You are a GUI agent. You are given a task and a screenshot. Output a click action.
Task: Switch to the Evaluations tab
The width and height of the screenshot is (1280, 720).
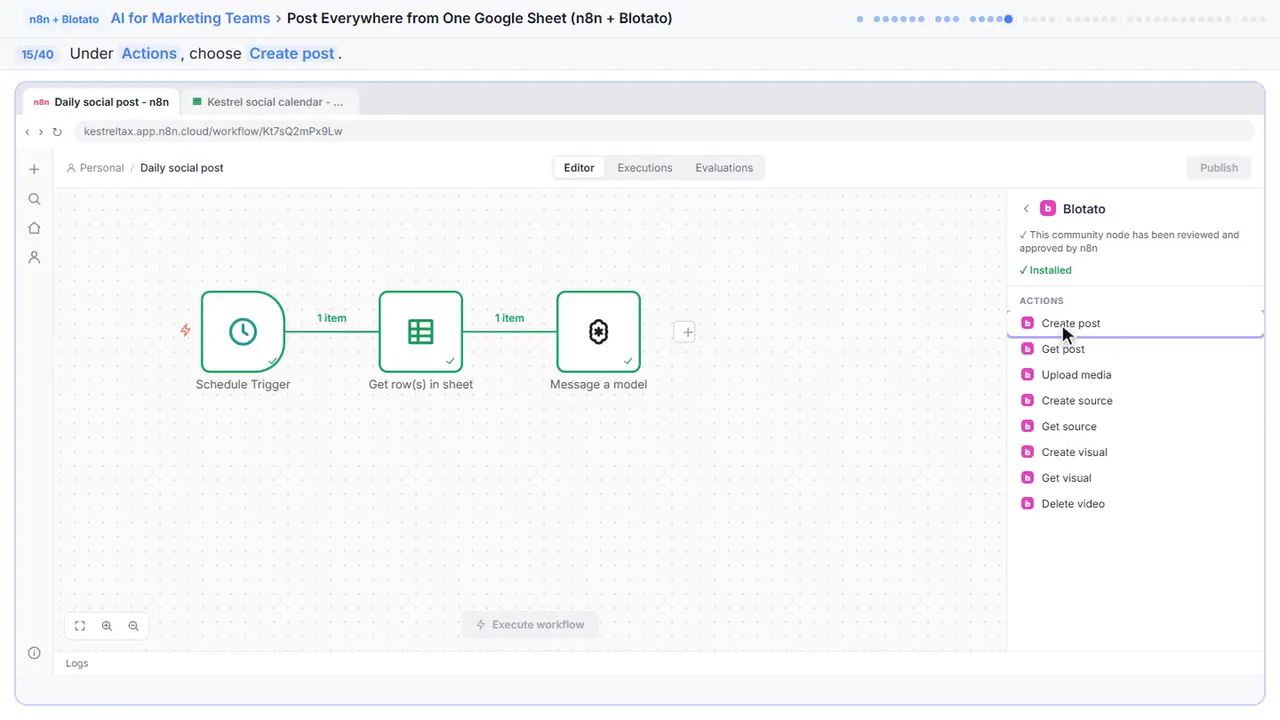click(724, 168)
